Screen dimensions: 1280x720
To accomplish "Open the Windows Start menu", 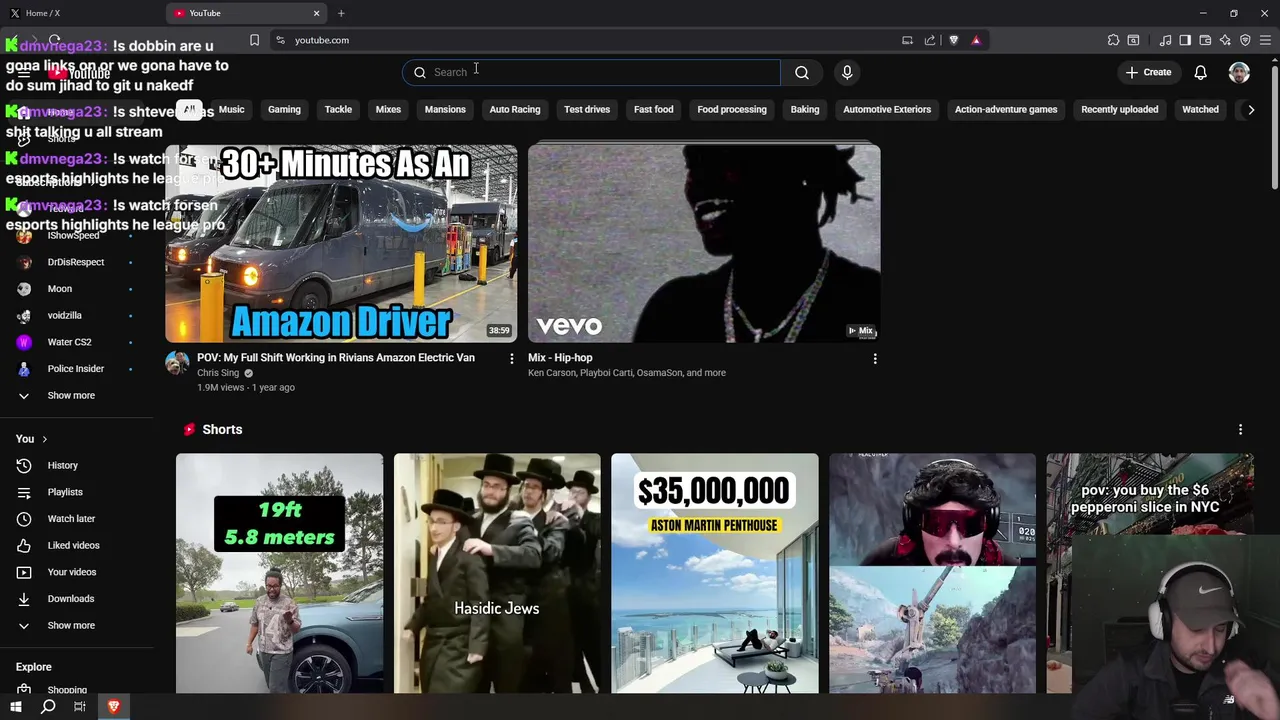I will [x=16, y=707].
